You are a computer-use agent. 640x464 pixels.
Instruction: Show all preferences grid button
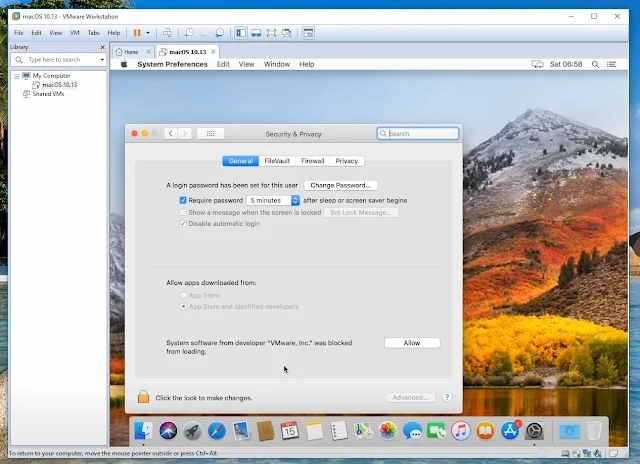pos(211,133)
